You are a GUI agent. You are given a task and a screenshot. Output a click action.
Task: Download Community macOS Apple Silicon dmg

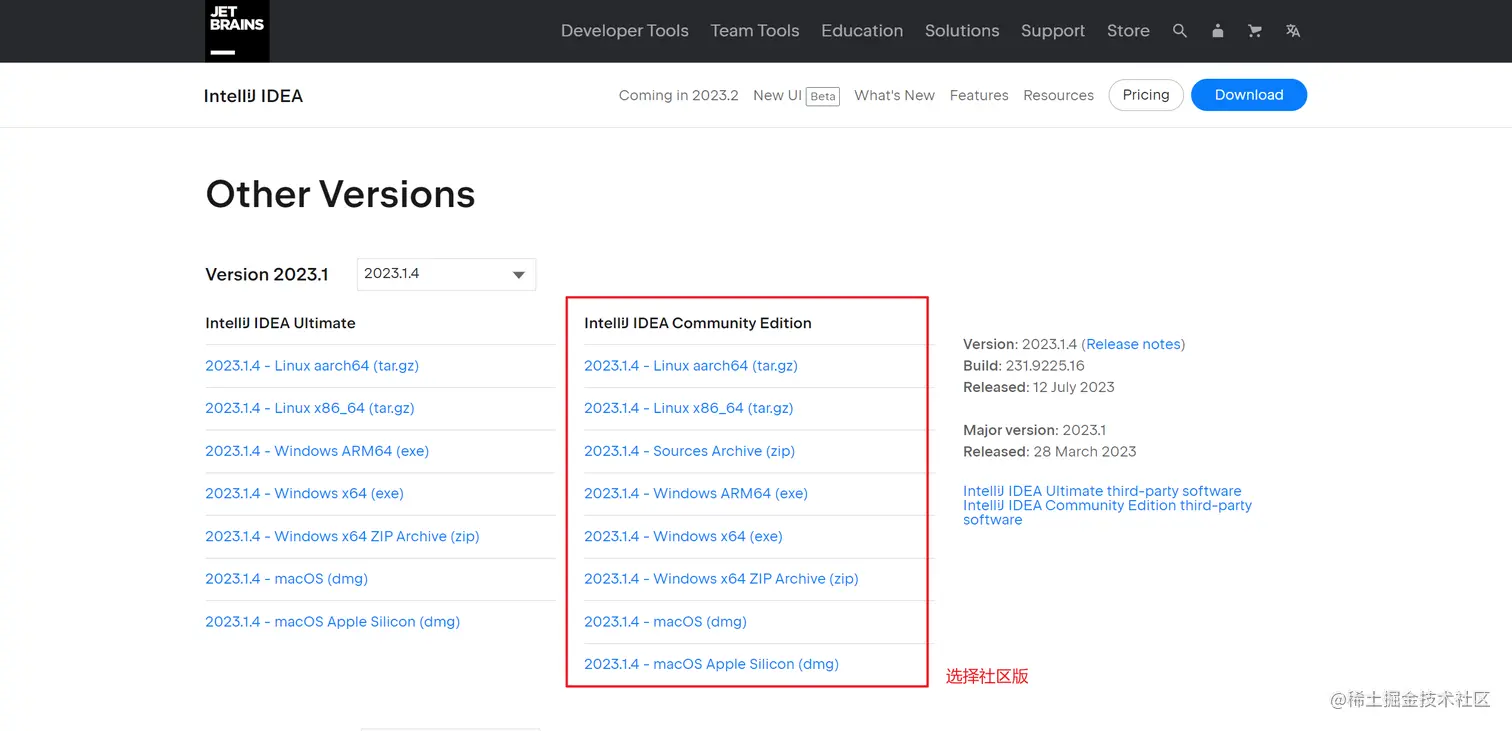[712, 664]
